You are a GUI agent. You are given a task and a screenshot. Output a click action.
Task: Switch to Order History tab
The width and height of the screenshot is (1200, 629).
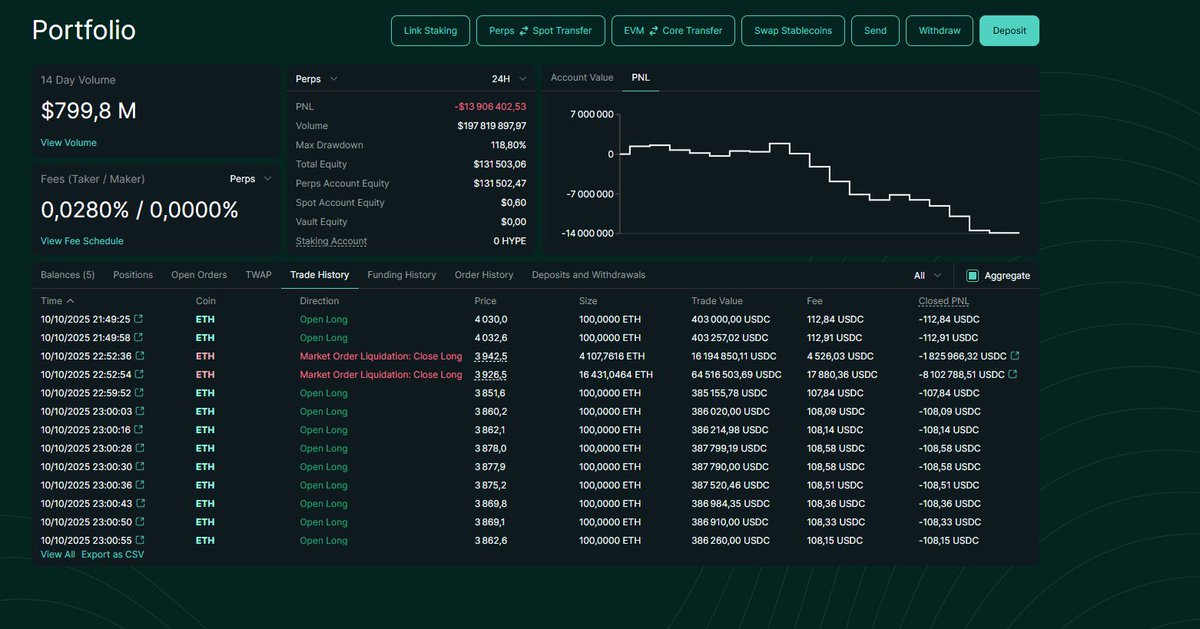[x=484, y=275]
